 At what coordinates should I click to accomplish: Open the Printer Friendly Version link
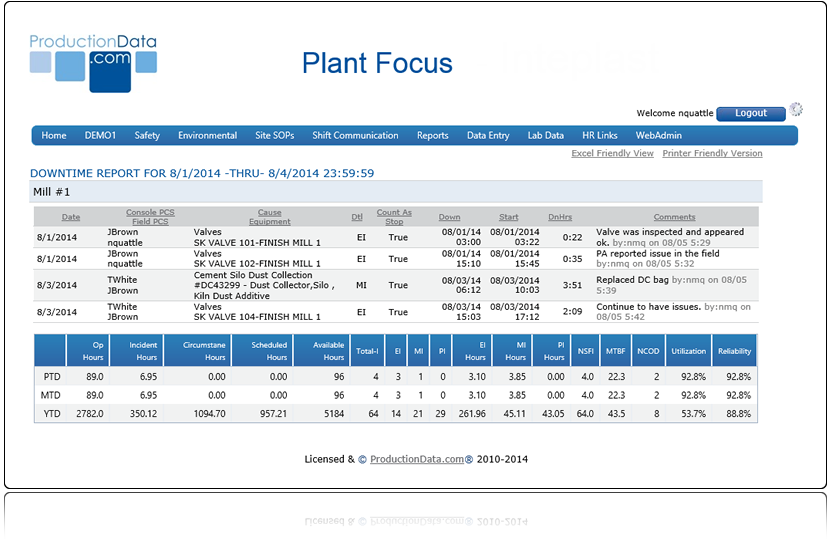point(712,154)
